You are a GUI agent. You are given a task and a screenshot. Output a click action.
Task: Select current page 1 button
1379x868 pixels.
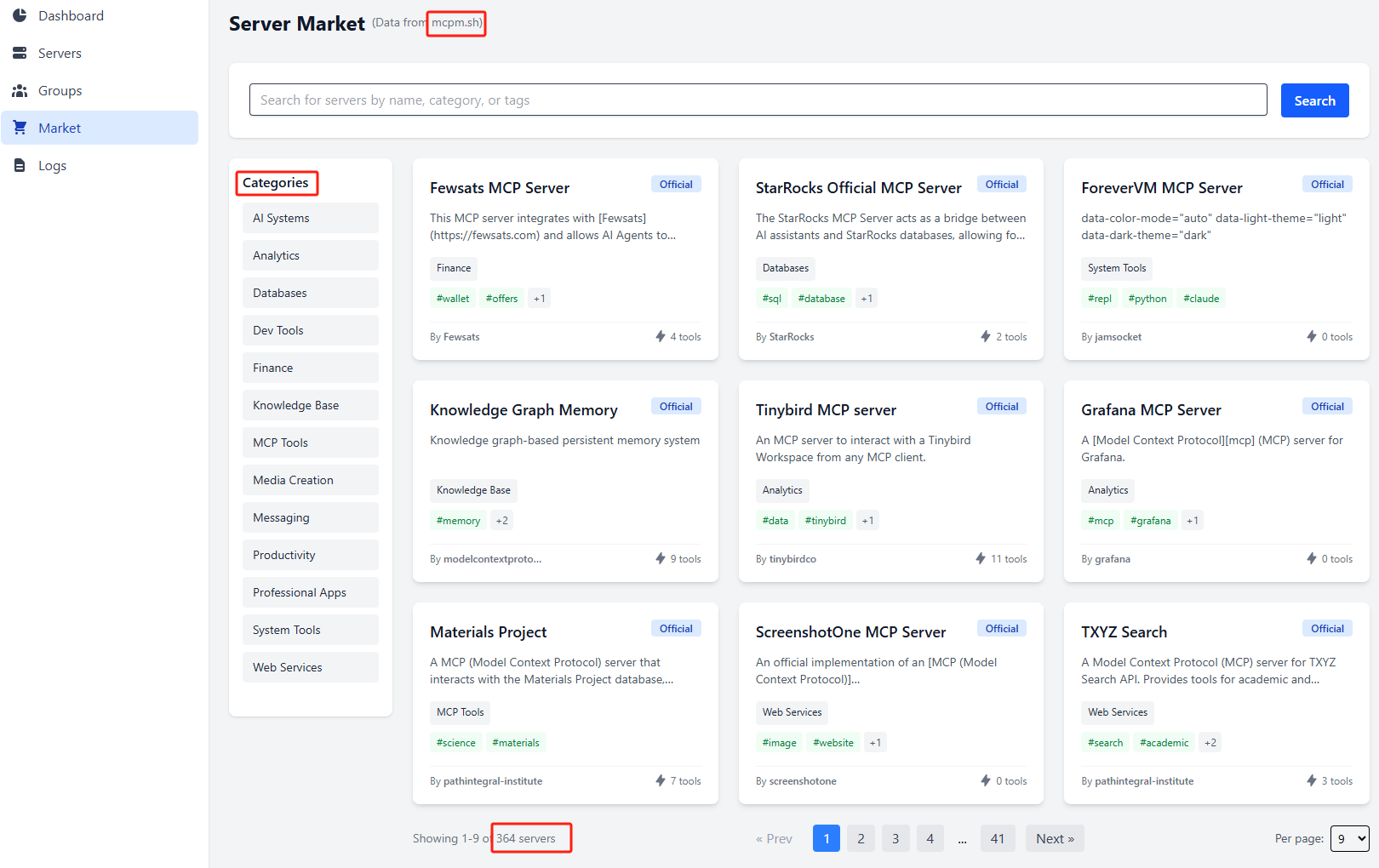click(x=827, y=838)
